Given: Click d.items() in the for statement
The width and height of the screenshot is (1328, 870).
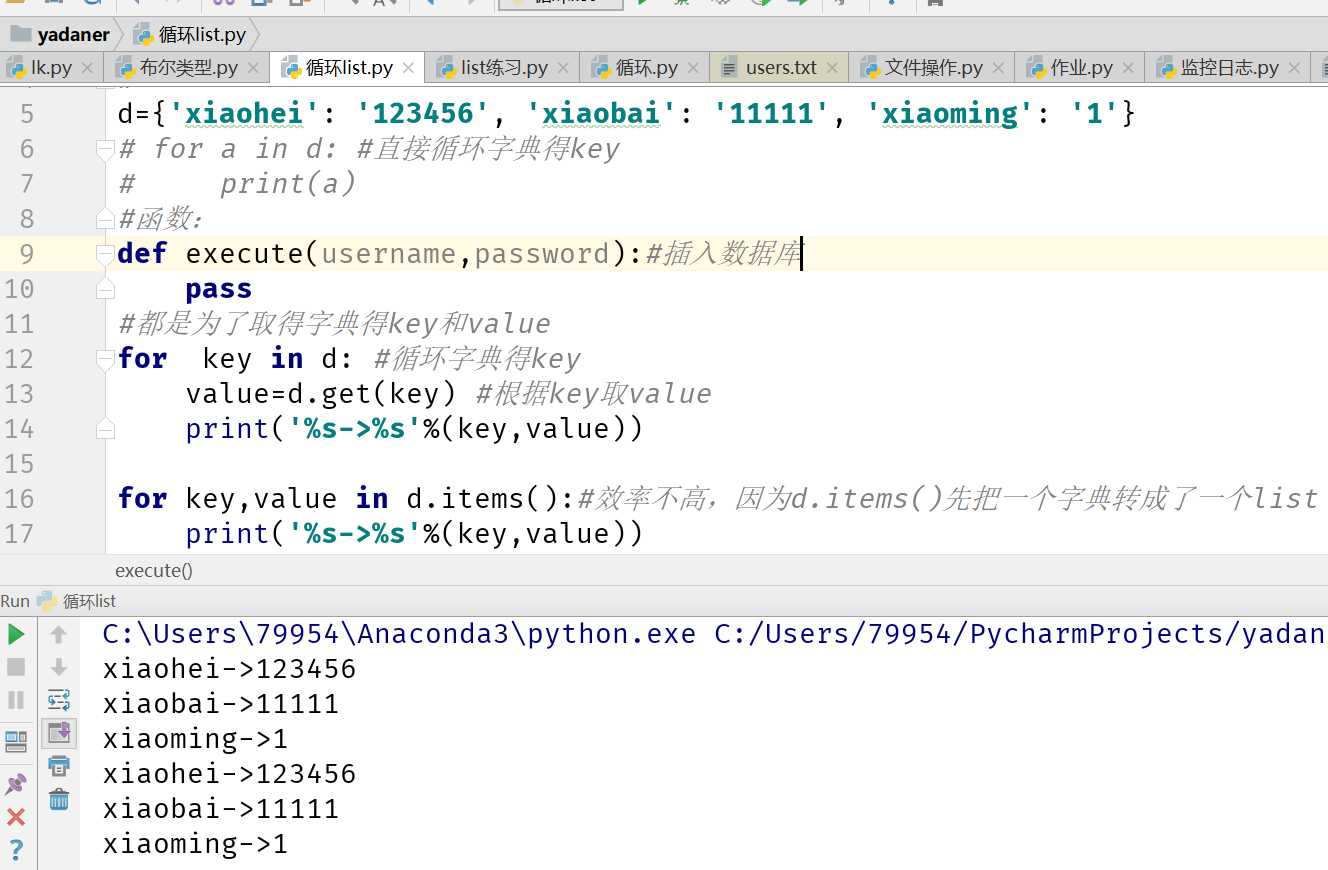Looking at the screenshot, I should pyautogui.click(x=482, y=499).
